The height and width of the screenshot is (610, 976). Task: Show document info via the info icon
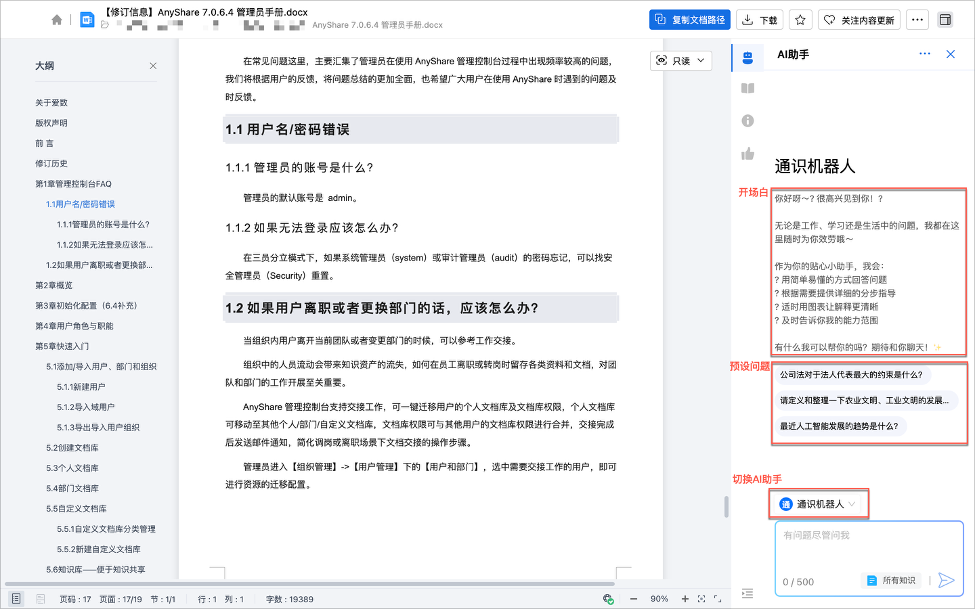coord(748,121)
